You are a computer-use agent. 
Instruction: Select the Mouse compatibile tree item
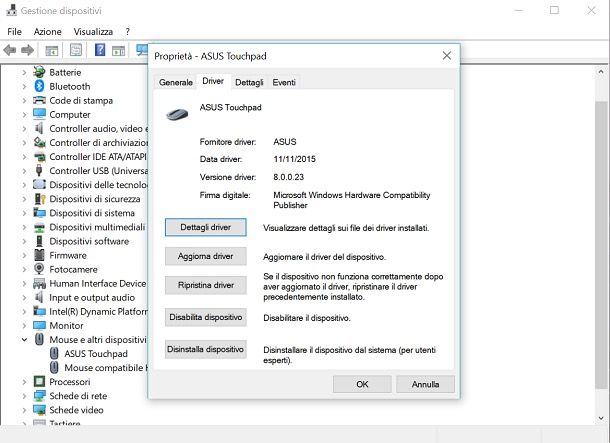click(x=105, y=368)
